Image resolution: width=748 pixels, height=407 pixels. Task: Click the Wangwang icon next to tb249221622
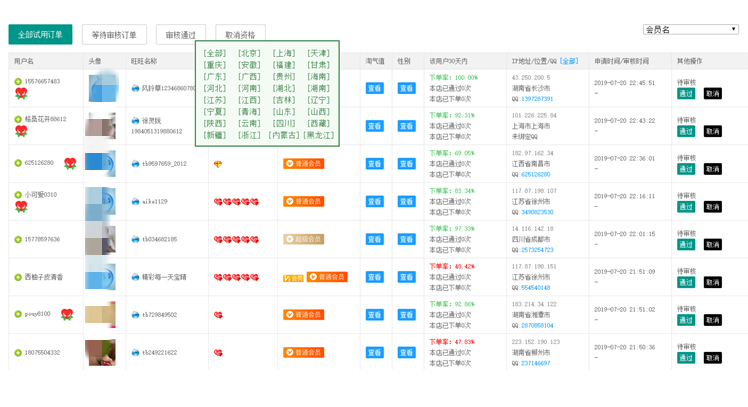(x=135, y=353)
